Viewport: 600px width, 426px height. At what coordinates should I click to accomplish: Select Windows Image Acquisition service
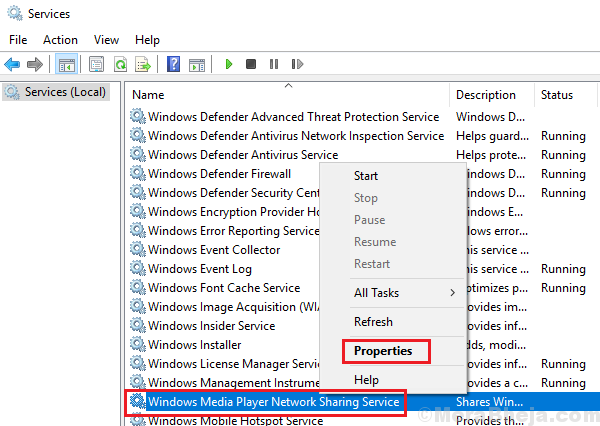(233, 307)
